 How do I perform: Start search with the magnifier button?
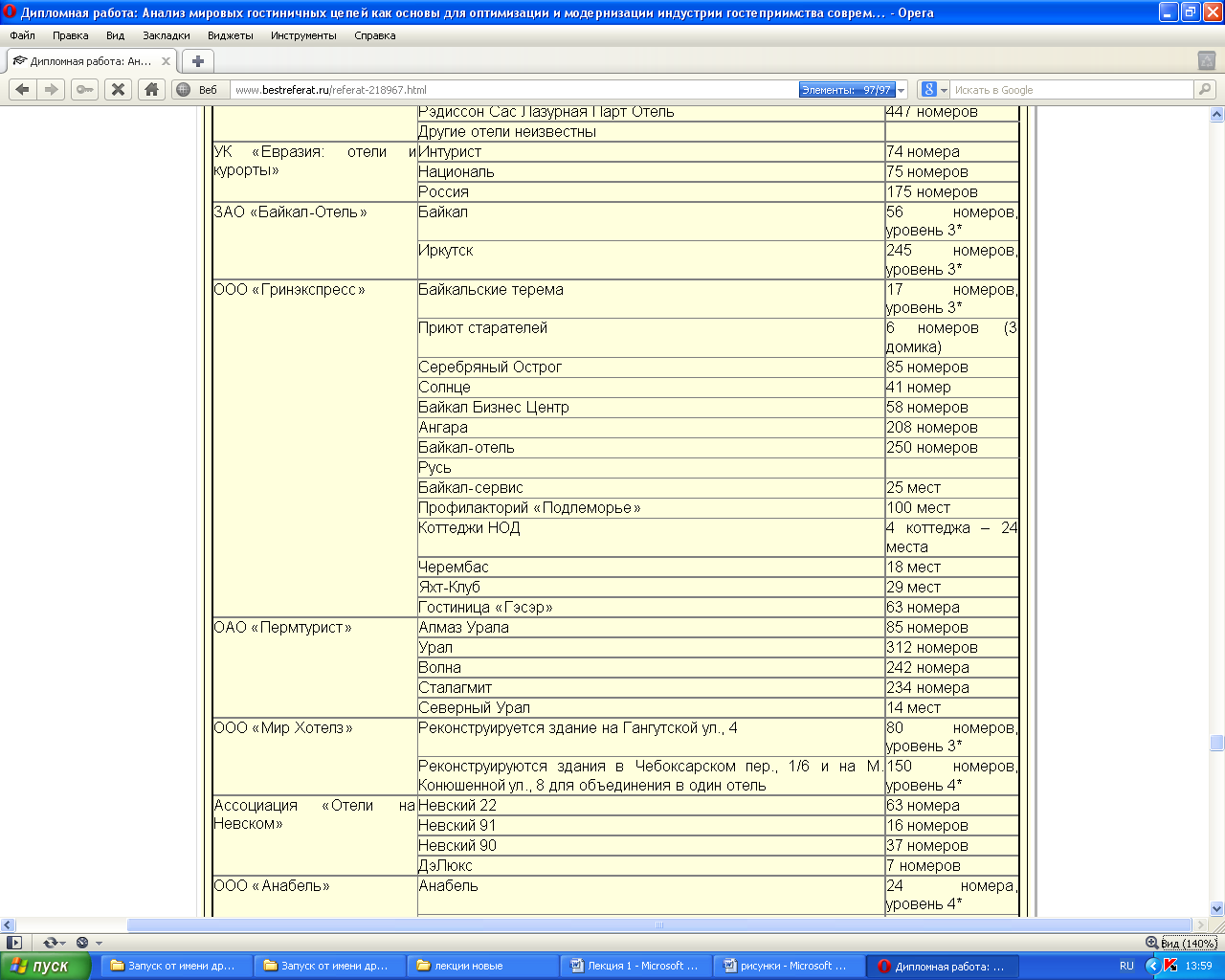1204,89
